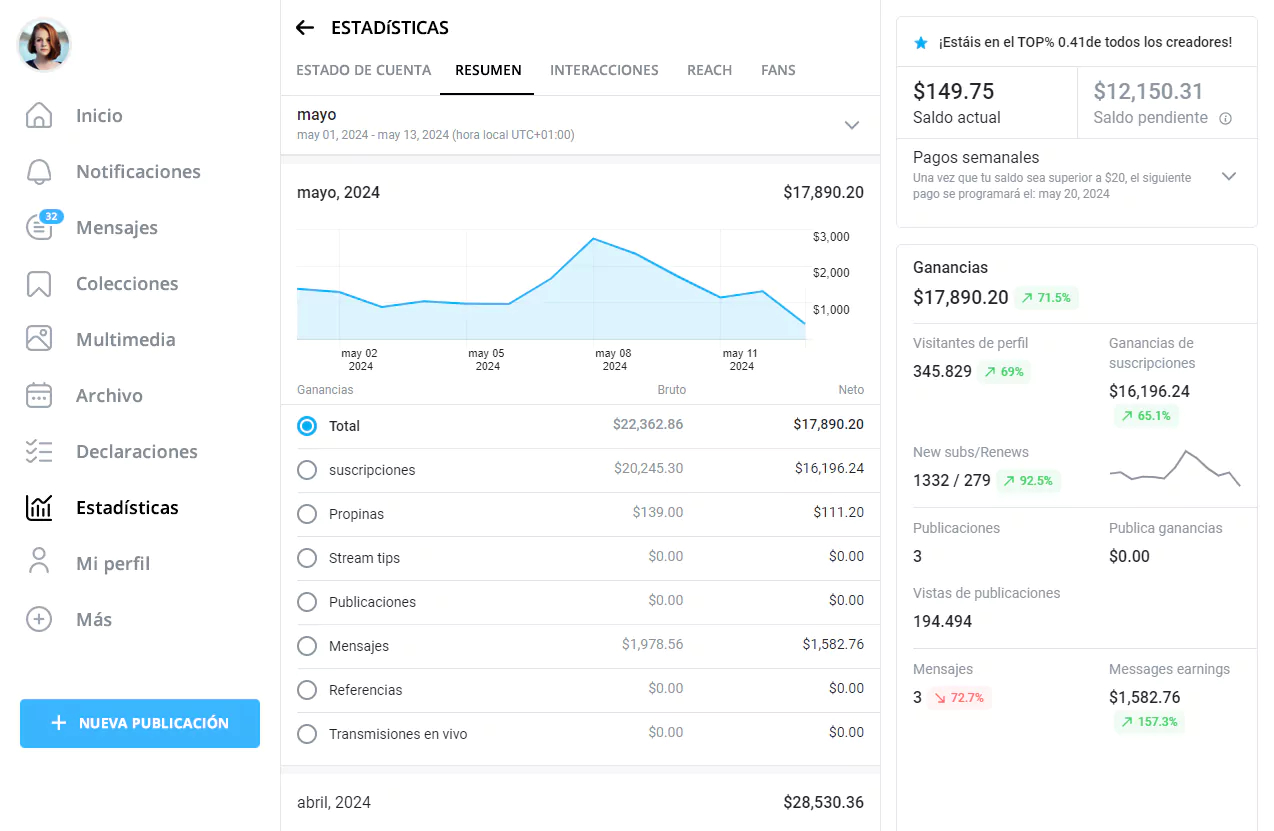The width and height of the screenshot is (1274, 831).
Task: Click the NUEVA PUBLICACIÓN button
Action: point(140,723)
